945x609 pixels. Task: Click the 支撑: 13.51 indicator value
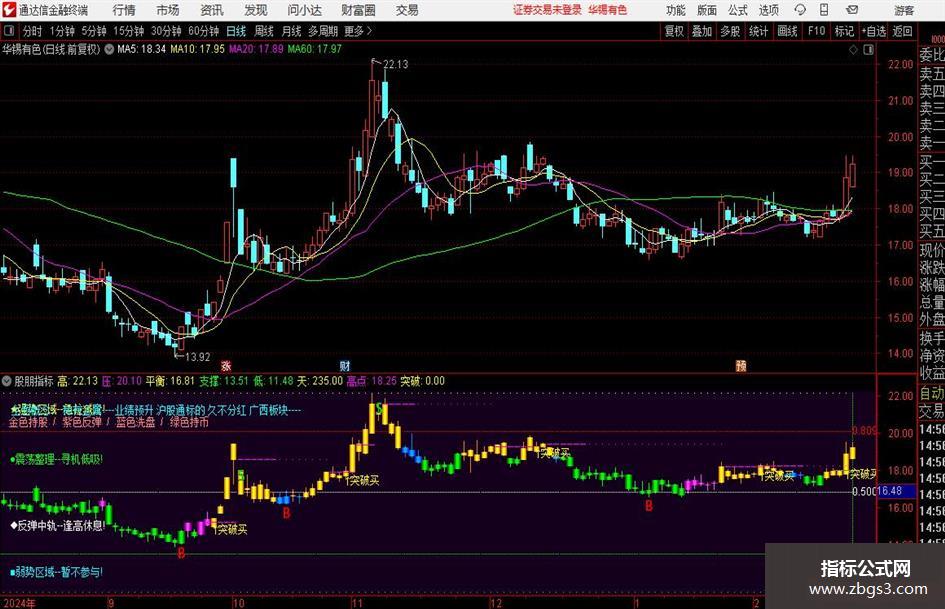click(x=224, y=380)
